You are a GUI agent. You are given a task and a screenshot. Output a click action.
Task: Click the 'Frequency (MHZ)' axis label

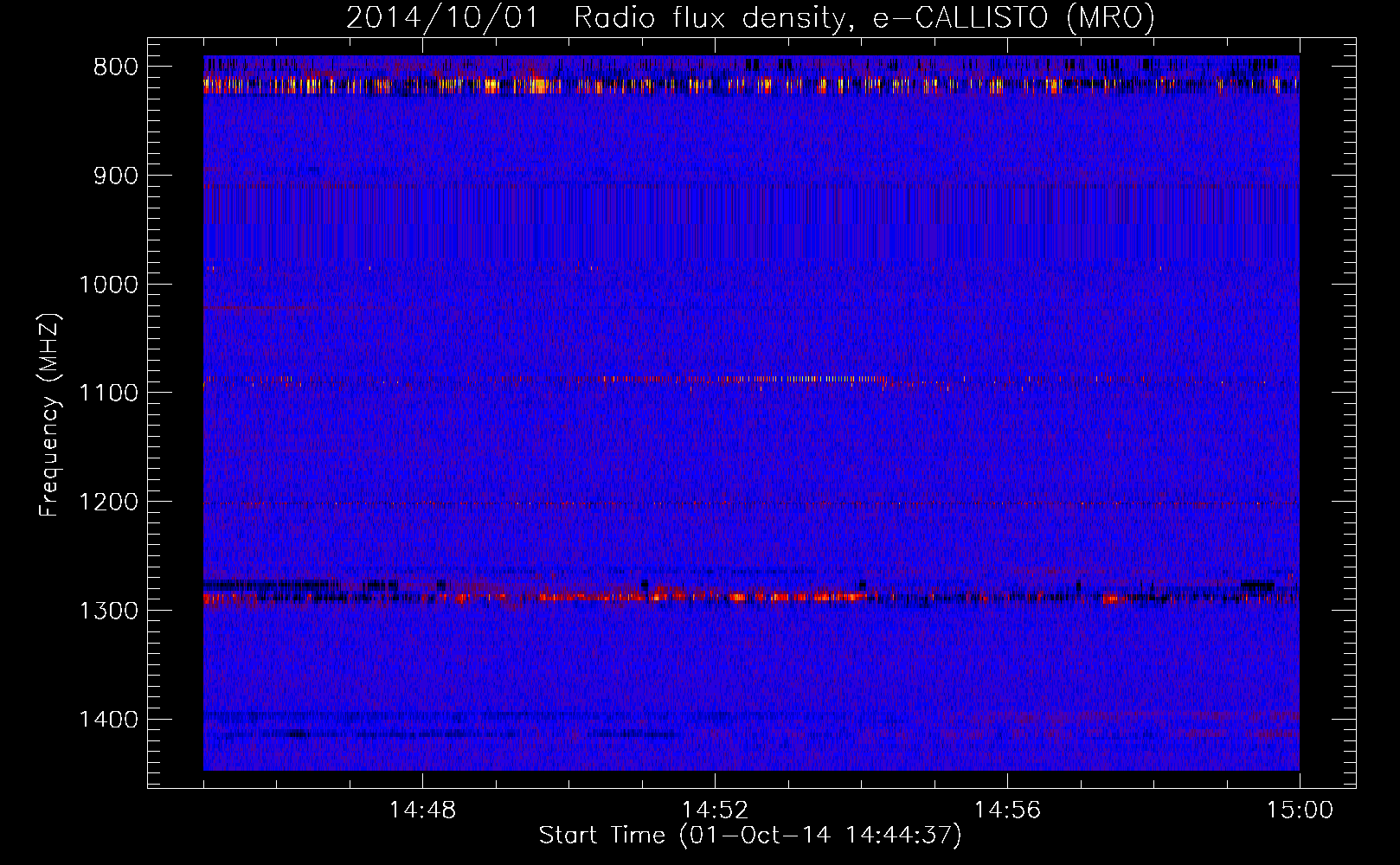(x=50, y=415)
